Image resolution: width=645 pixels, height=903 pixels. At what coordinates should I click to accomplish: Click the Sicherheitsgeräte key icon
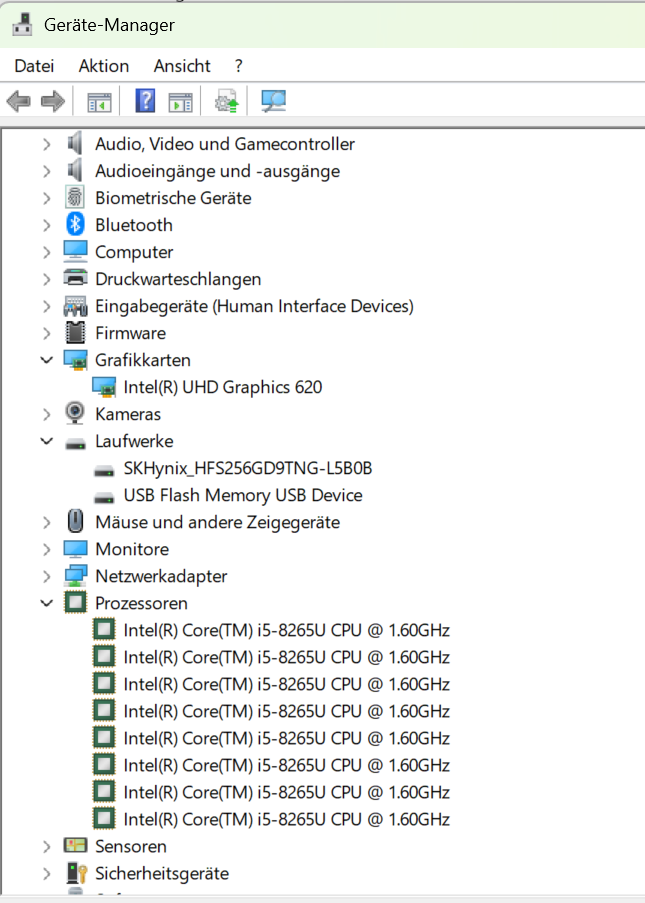tap(76, 873)
